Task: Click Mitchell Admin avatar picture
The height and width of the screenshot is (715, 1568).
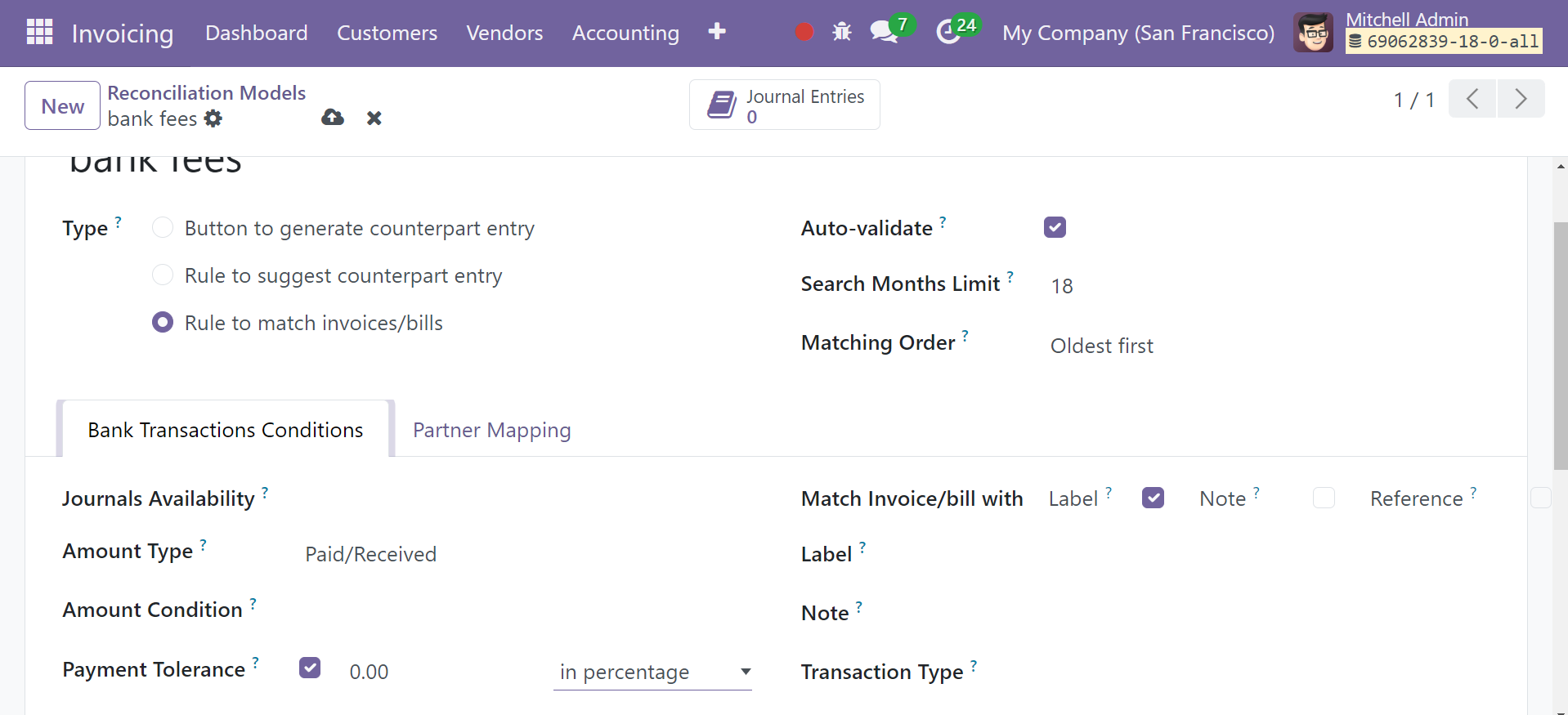Action: tap(1314, 33)
